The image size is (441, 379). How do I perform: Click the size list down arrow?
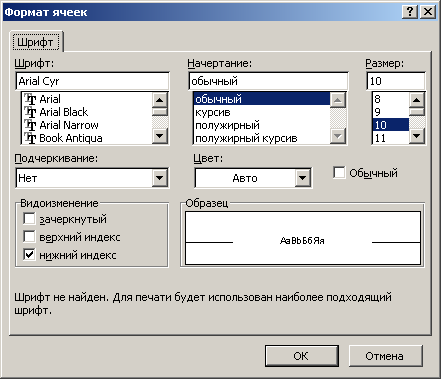pos(417,136)
